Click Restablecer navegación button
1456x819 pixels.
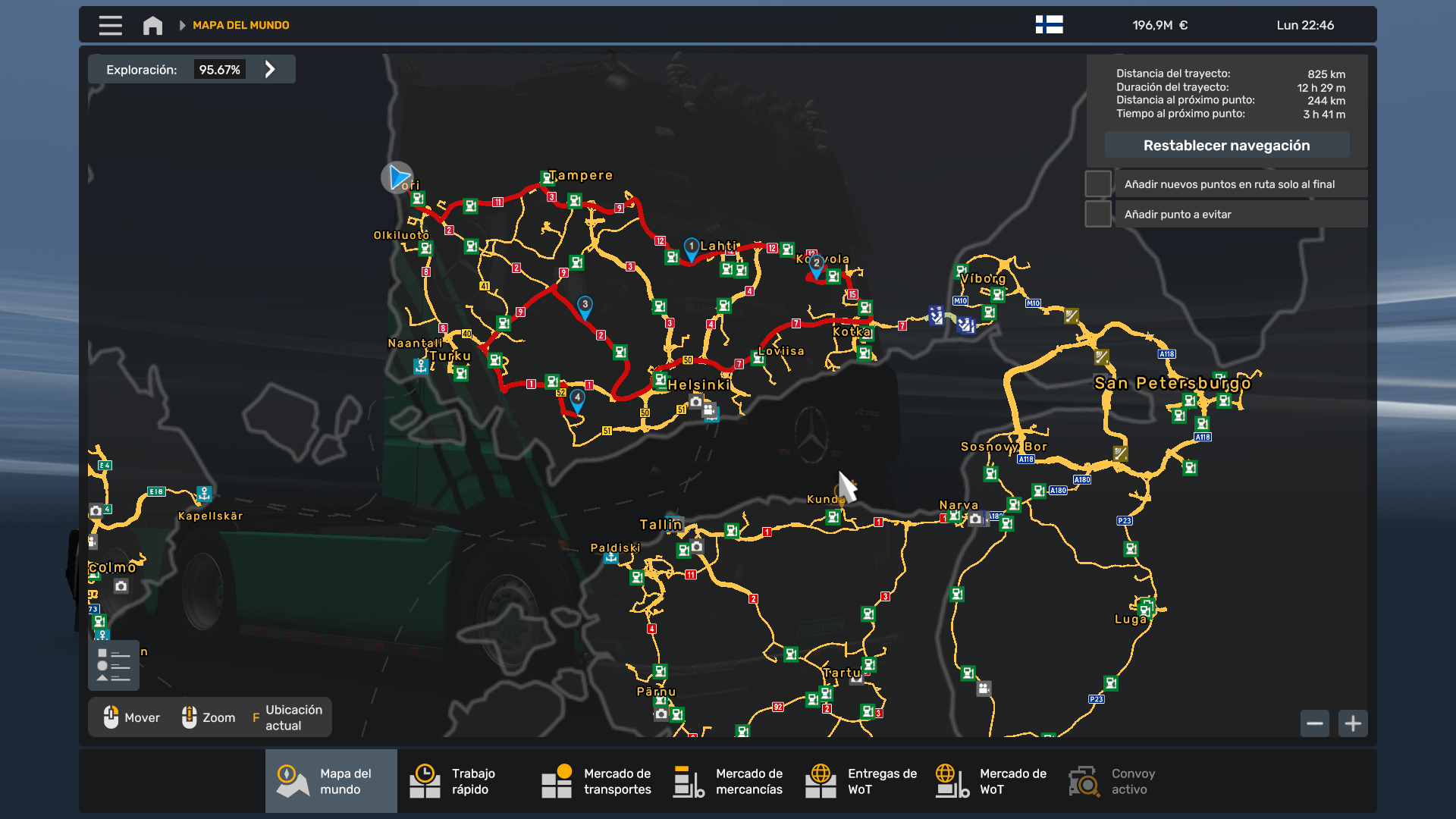point(1226,145)
